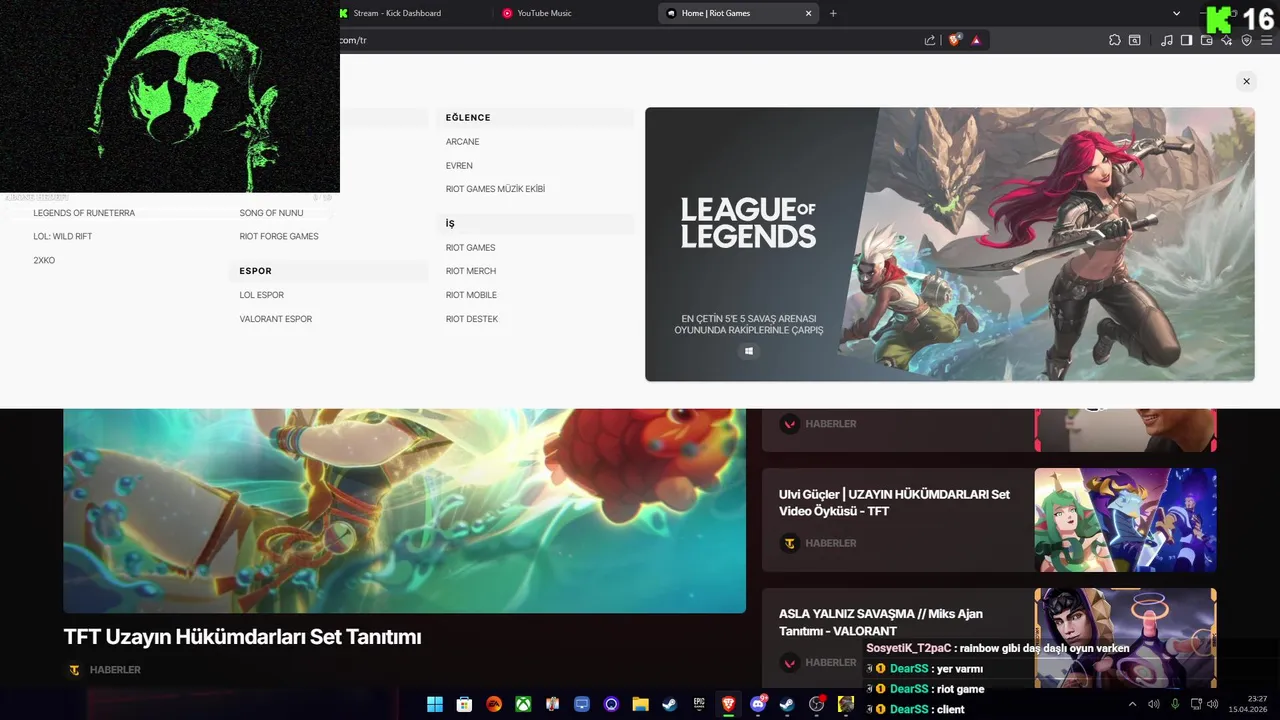Open the media control music note icon

pyautogui.click(x=1167, y=40)
